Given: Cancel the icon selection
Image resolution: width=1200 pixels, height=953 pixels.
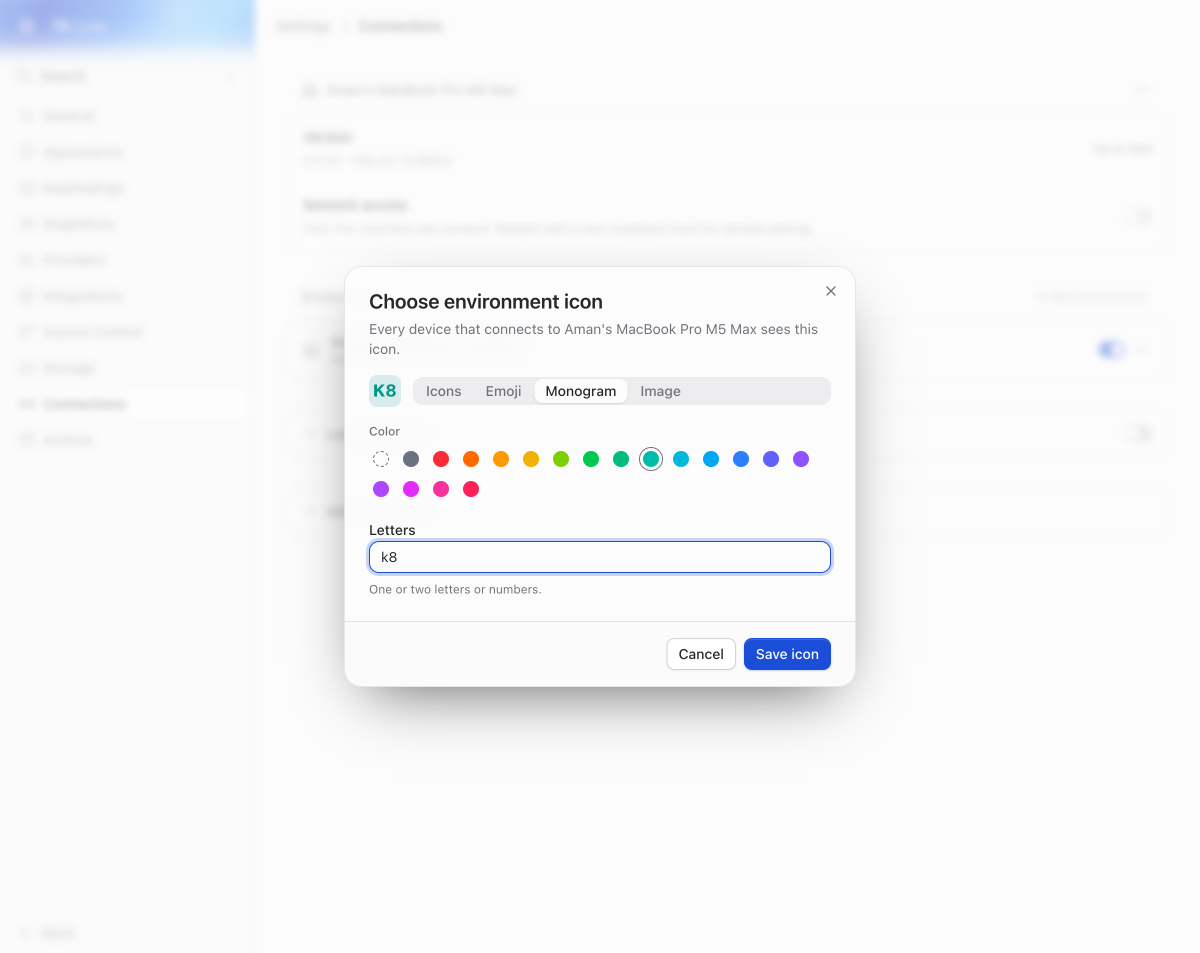Looking at the screenshot, I should 701,654.
